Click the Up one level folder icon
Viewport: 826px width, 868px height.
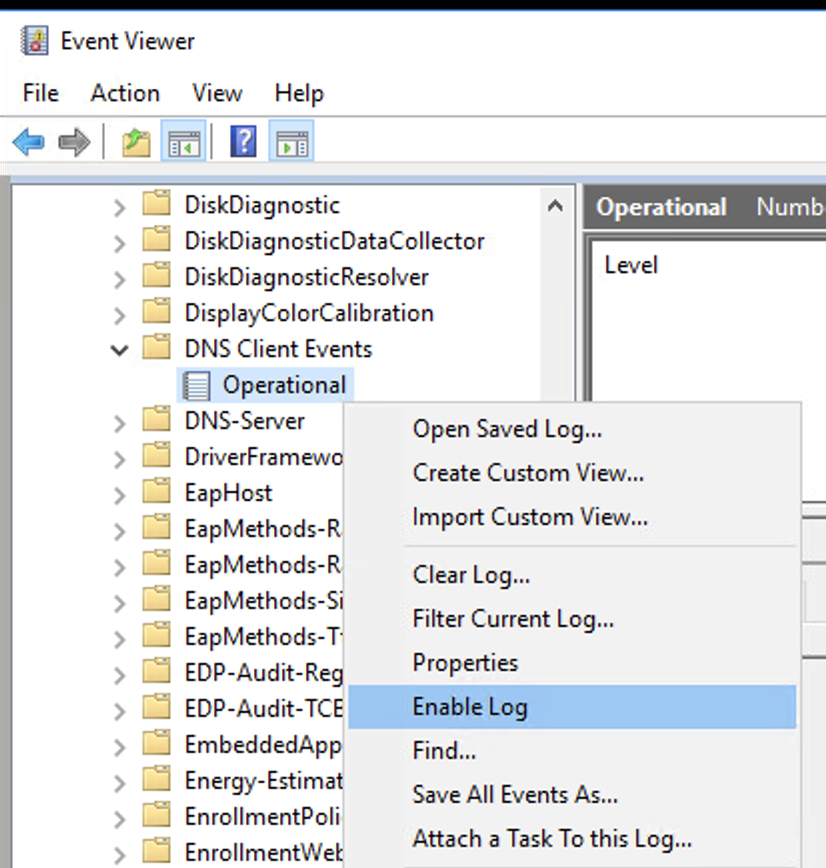136,142
